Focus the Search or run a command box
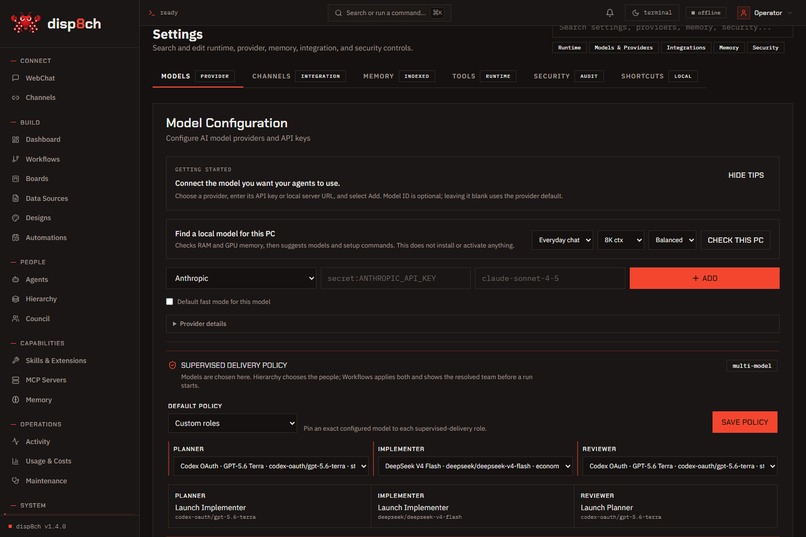The image size is (806, 537). [x=389, y=13]
